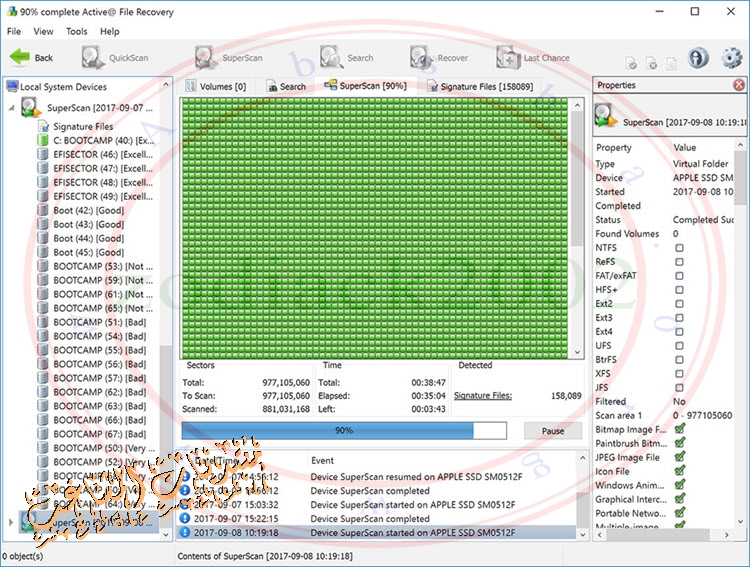Pause the running scan

[552, 431]
